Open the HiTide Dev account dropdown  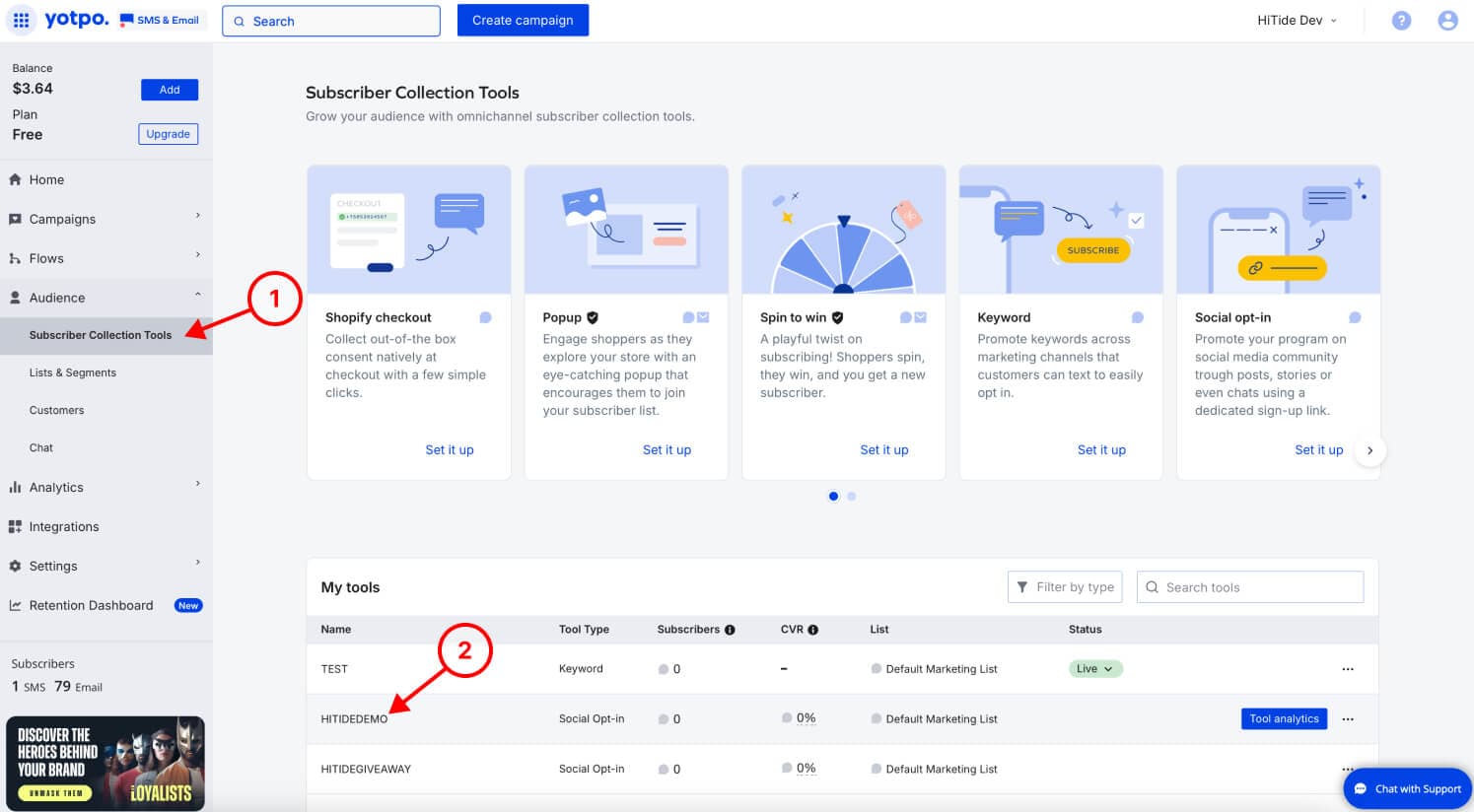coord(1297,20)
